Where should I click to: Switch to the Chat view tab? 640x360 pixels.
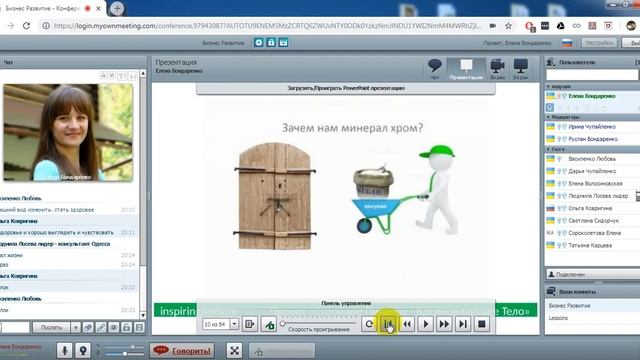pos(435,69)
